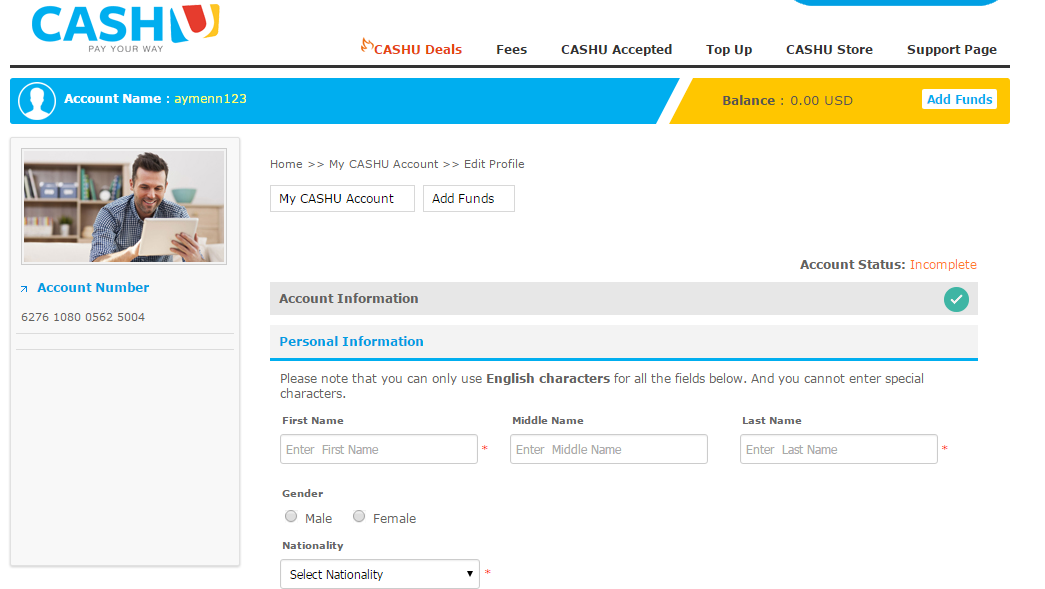
Task: Click the green checkmark on Account Information
Action: click(x=956, y=299)
